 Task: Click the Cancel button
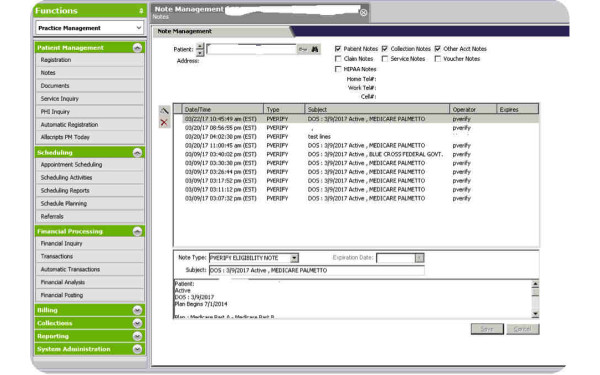click(523, 329)
